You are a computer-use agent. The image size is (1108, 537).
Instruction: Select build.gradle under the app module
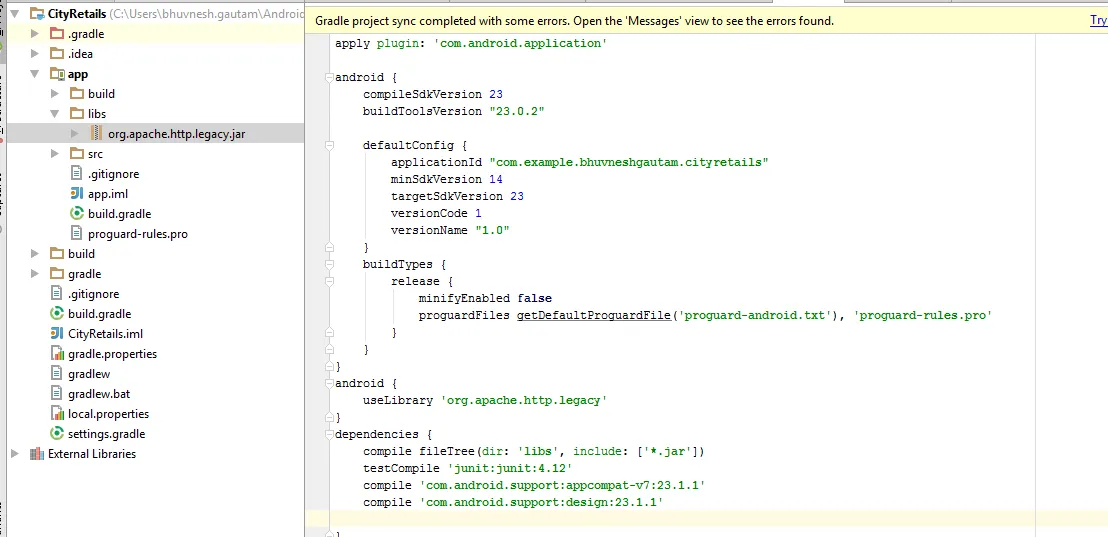pos(119,213)
